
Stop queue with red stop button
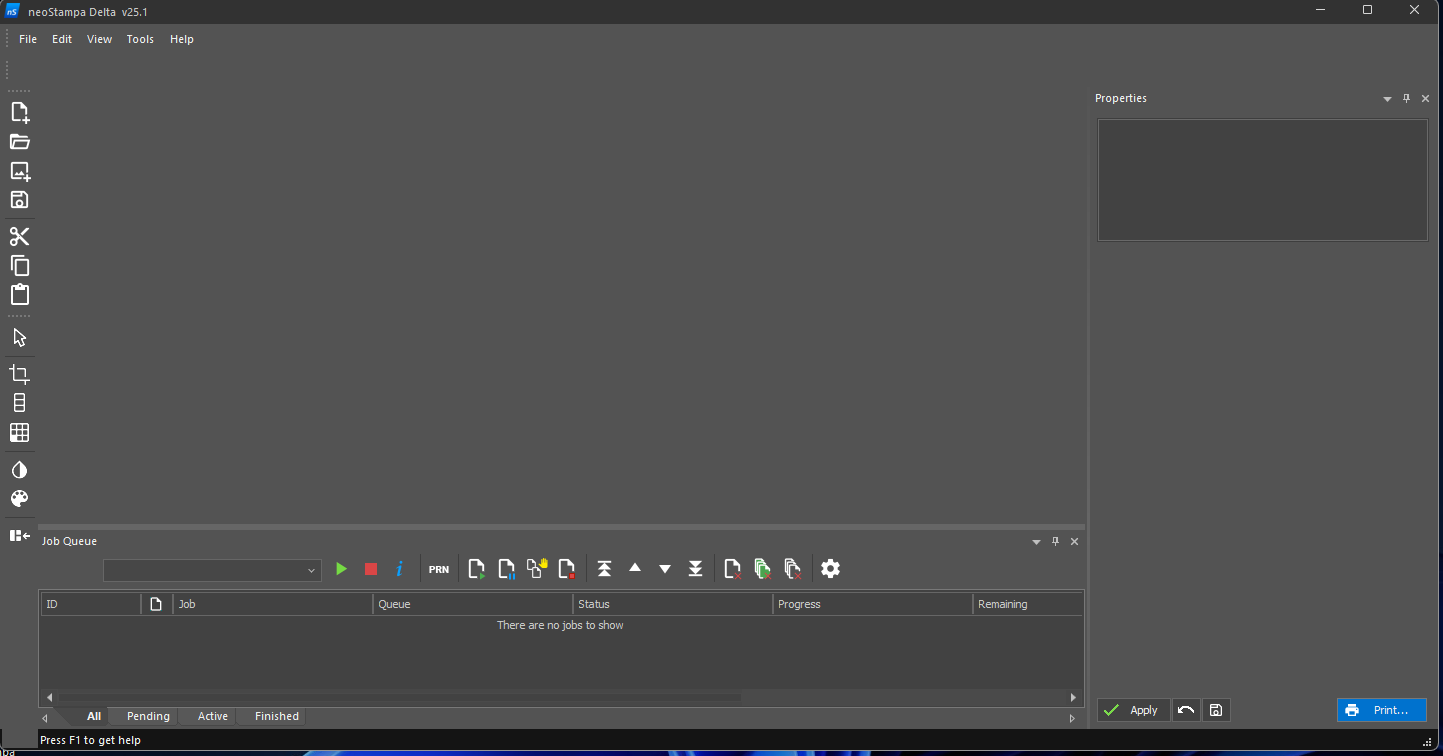coord(371,569)
